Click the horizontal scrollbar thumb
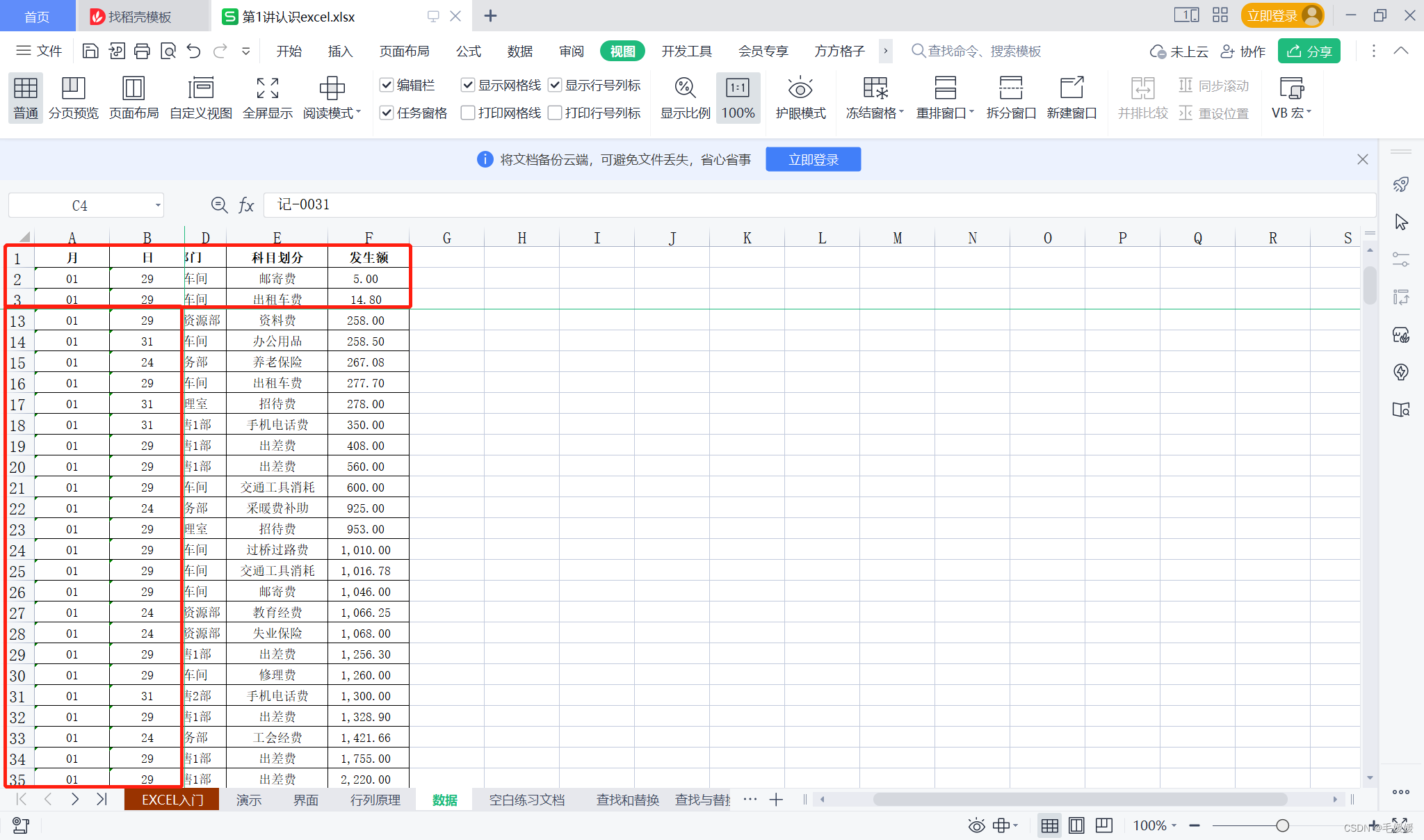The image size is (1424, 840). (x=1080, y=800)
